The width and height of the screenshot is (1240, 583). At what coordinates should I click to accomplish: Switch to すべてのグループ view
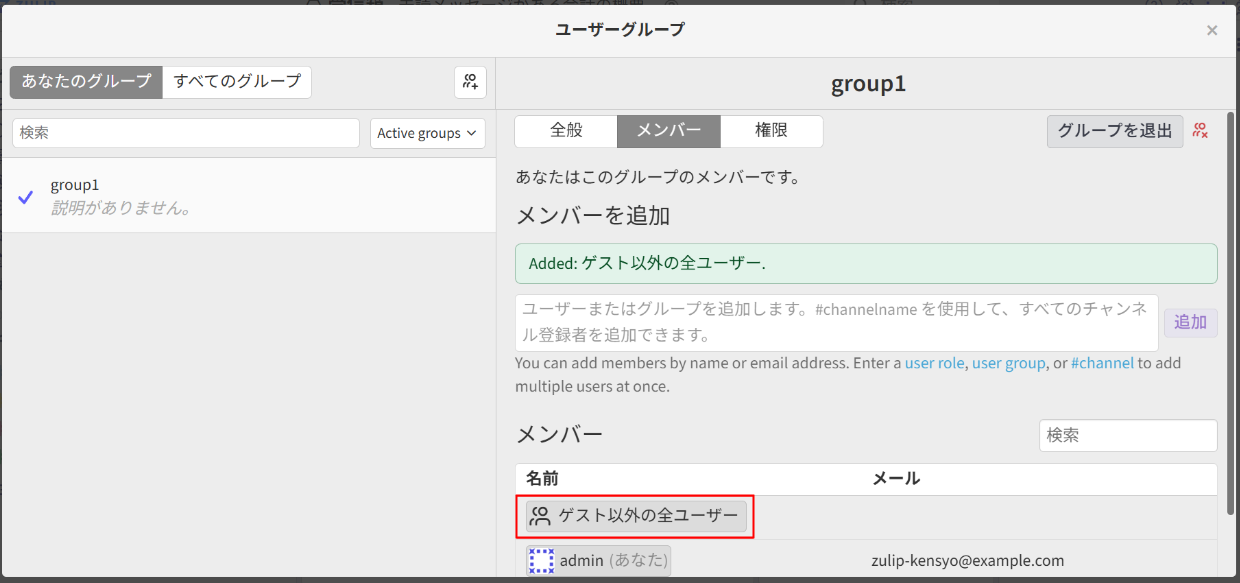[x=237, y=82]
